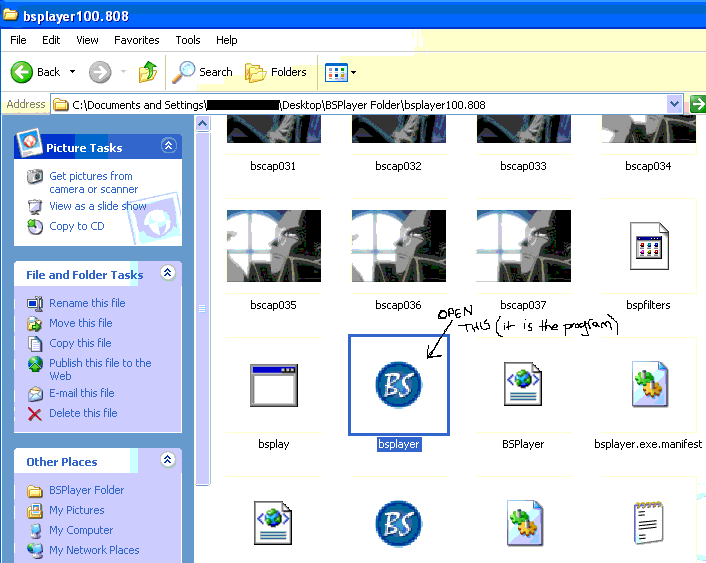706x563 pixels.
Task: Open the Views toolbar icon
Action: [x=336, y=72]
